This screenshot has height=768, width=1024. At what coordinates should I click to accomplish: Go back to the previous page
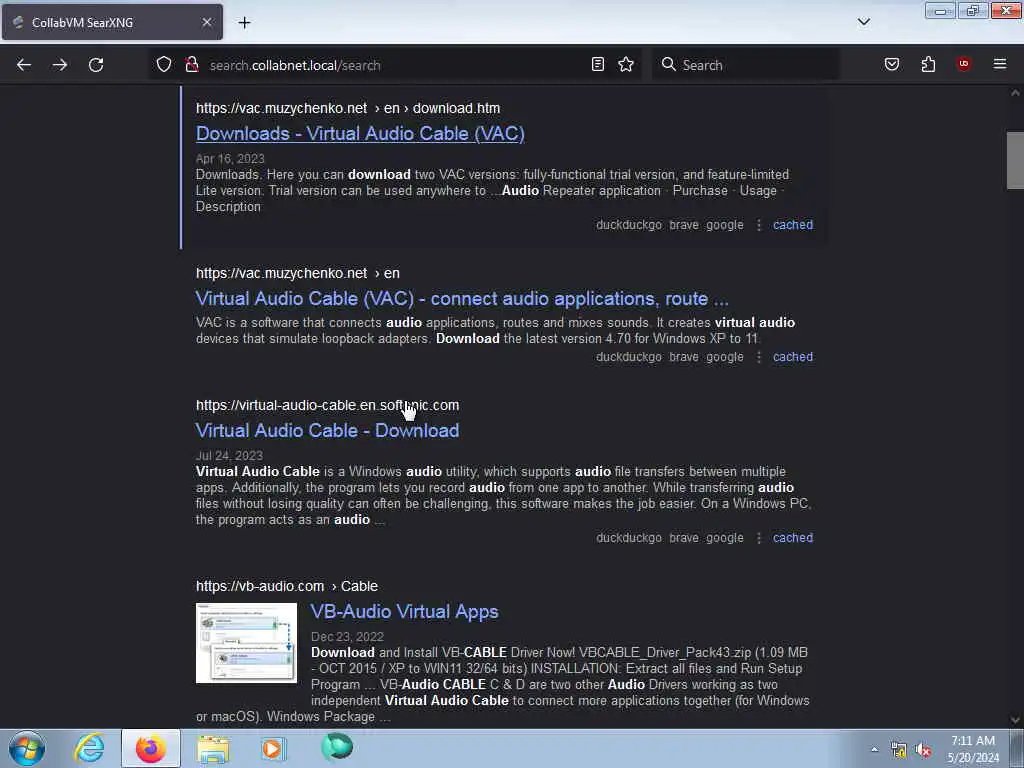tap(24, 65)
